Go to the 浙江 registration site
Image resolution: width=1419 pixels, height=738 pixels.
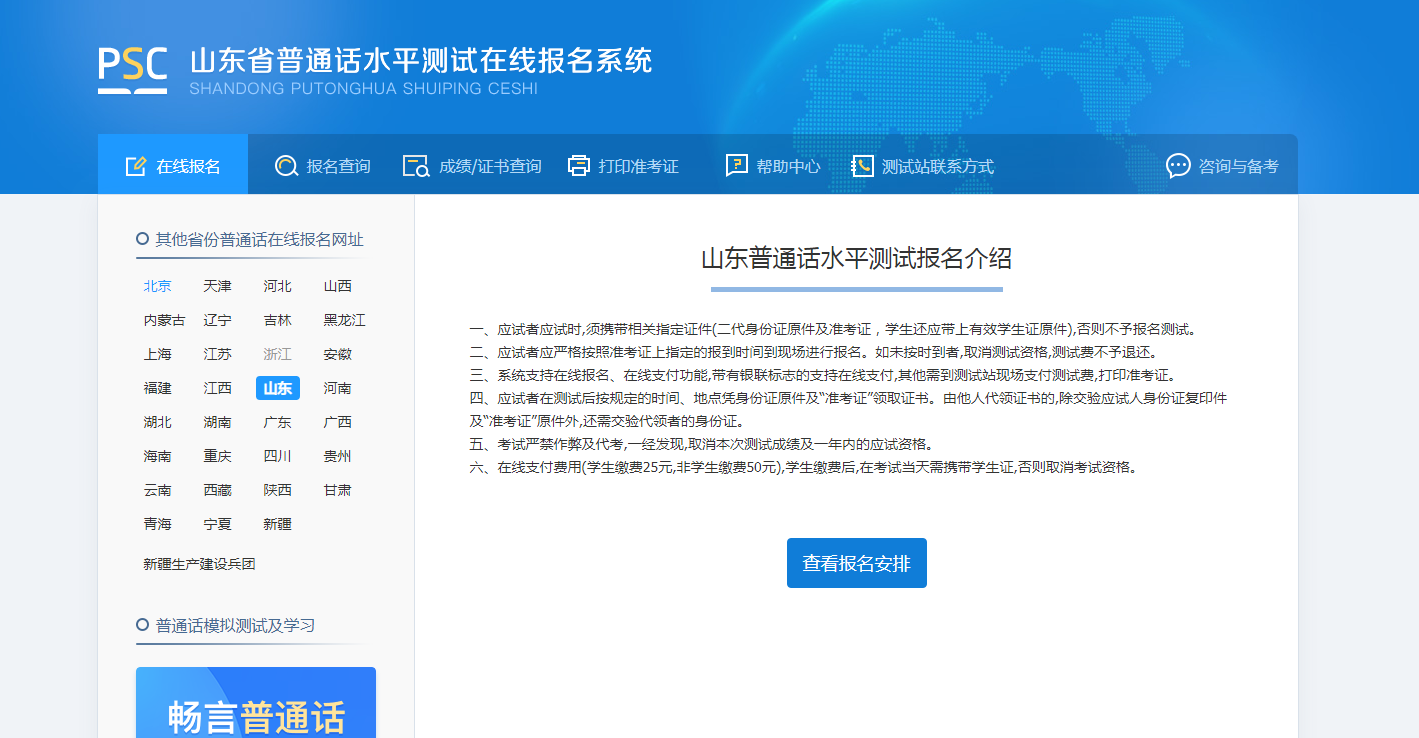[x=277, y=354]
